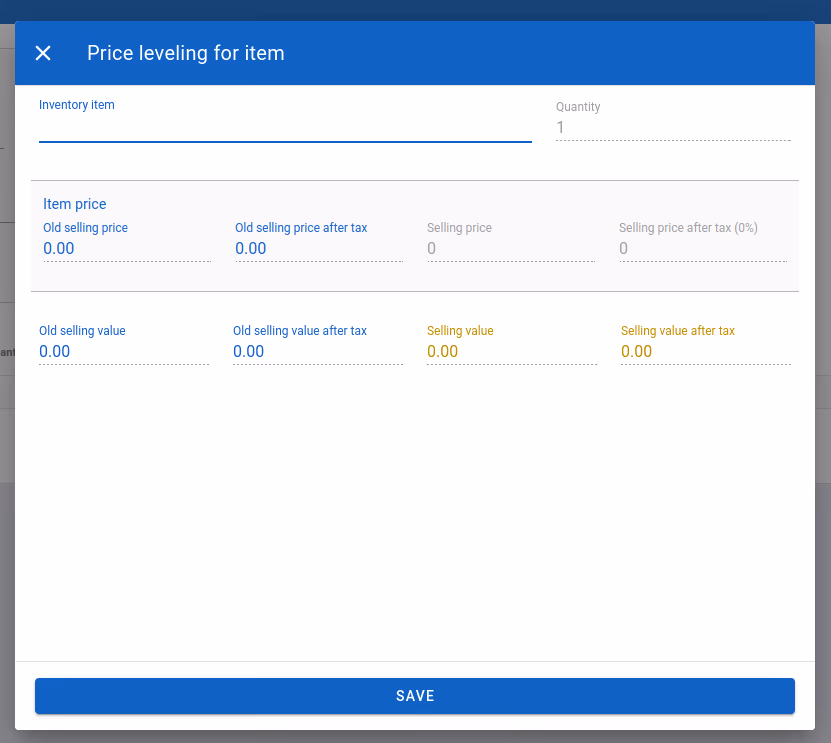Click the Save button
Viewport: 831px width, 743px height.
click(x=415, y=696)
